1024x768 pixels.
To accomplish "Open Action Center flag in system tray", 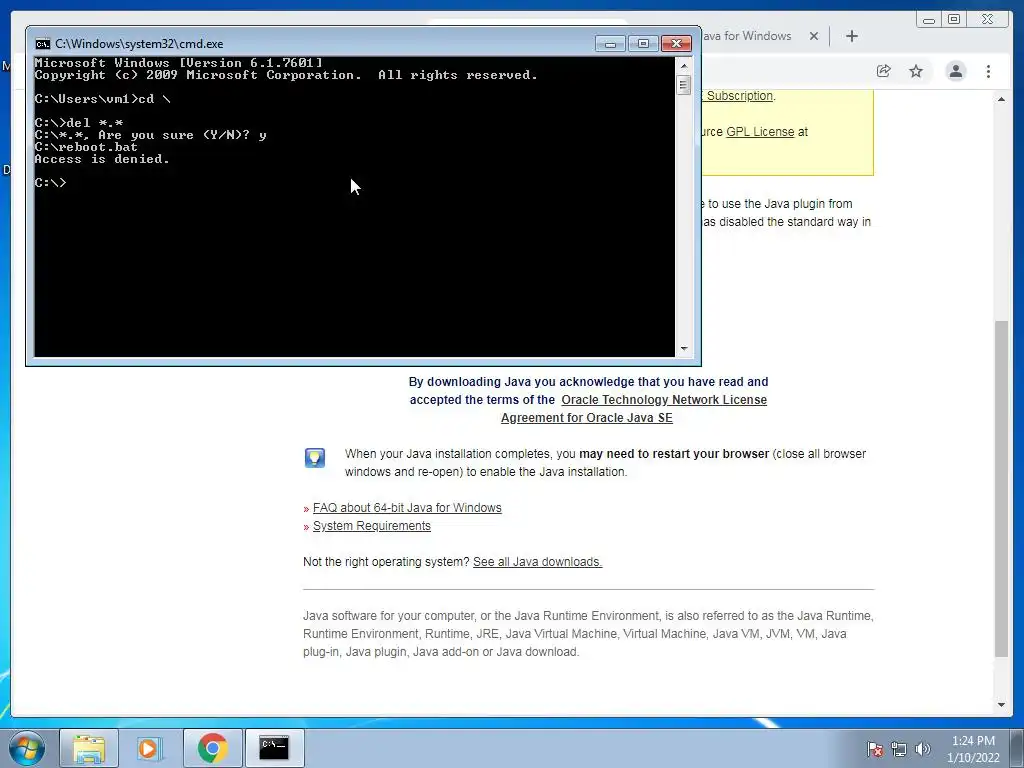I will pyautogui.click(x=874, y=749).
